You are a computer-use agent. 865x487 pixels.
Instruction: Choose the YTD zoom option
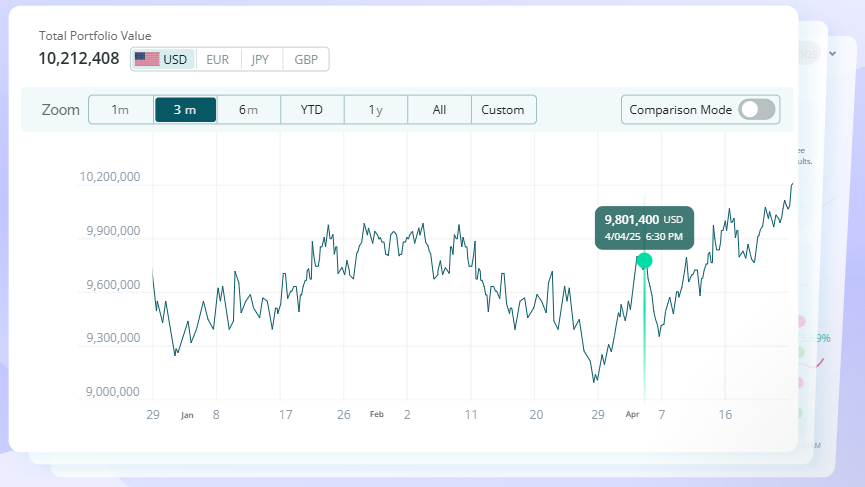(x=312, y=110)
